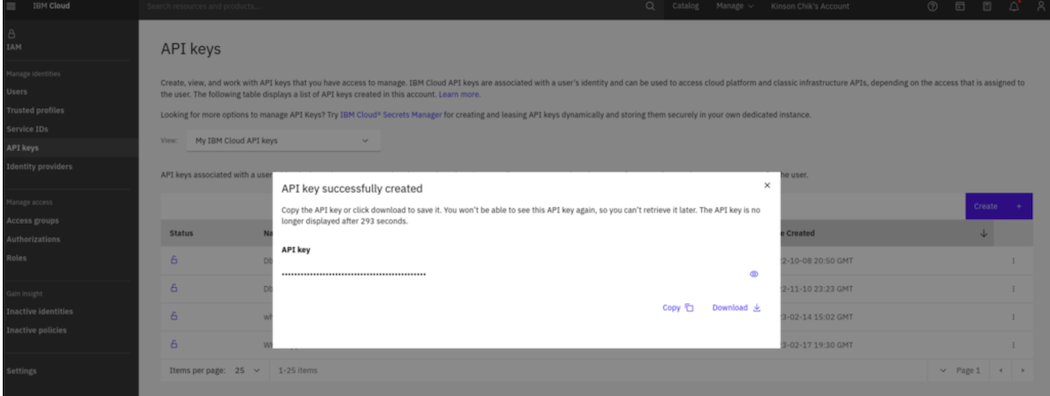
Task: Open Roles in sidebar
Action: (x=17, y=258)
